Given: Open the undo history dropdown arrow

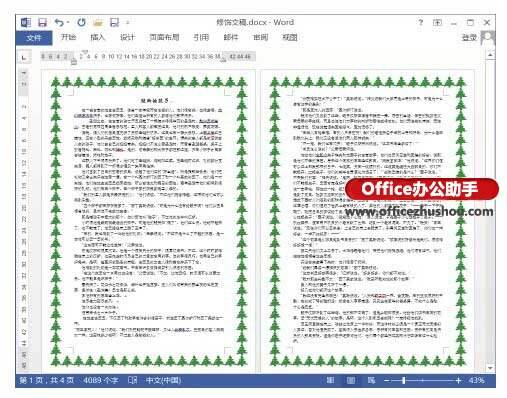Looking at the screenshot, I should 68,23.
